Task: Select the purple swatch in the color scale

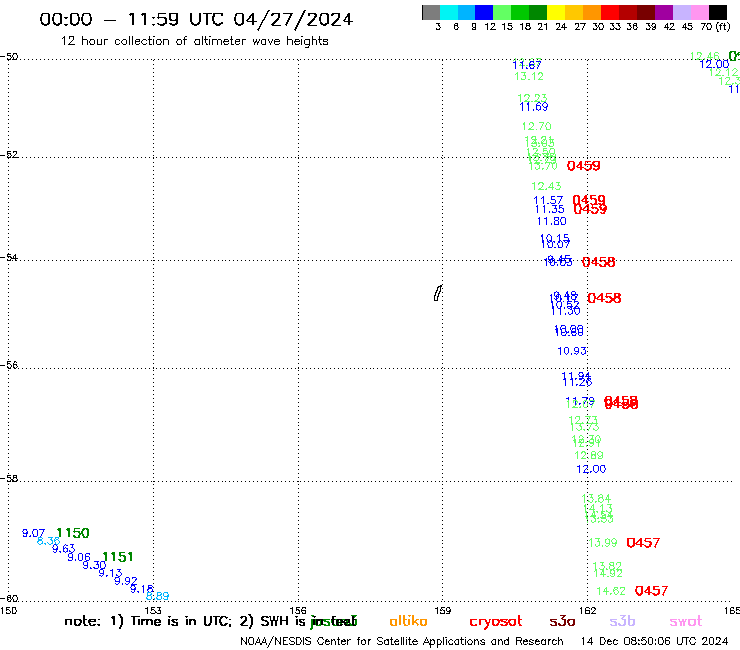Action: coord(664,12)
